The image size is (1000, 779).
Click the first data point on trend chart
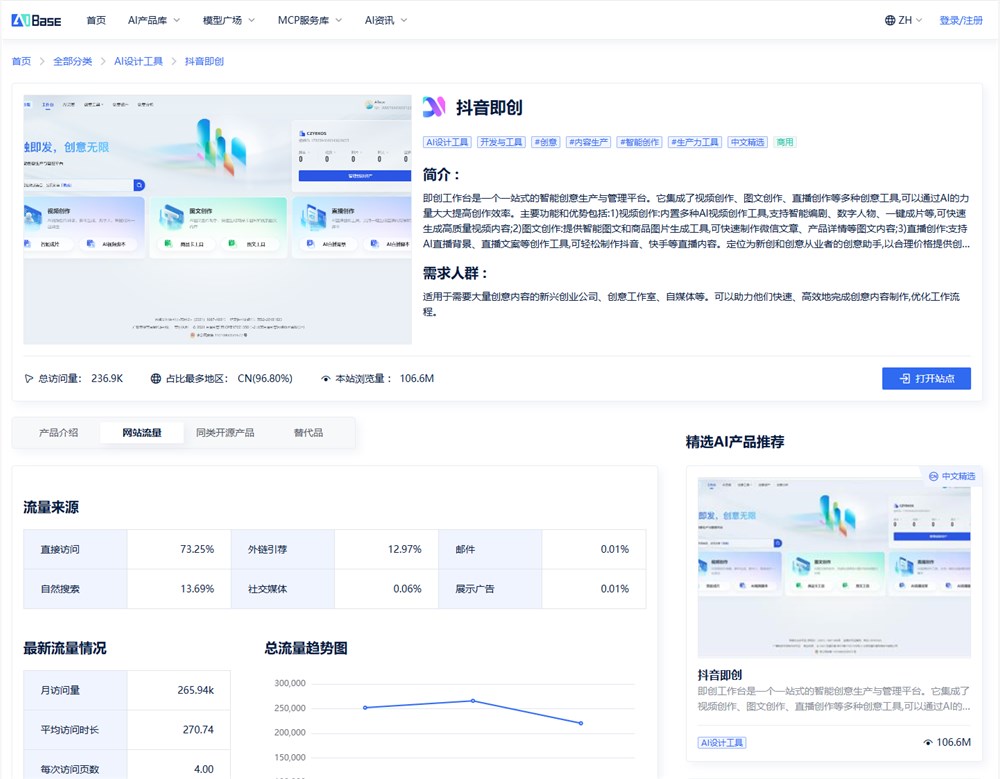click(x=365, y=708)
